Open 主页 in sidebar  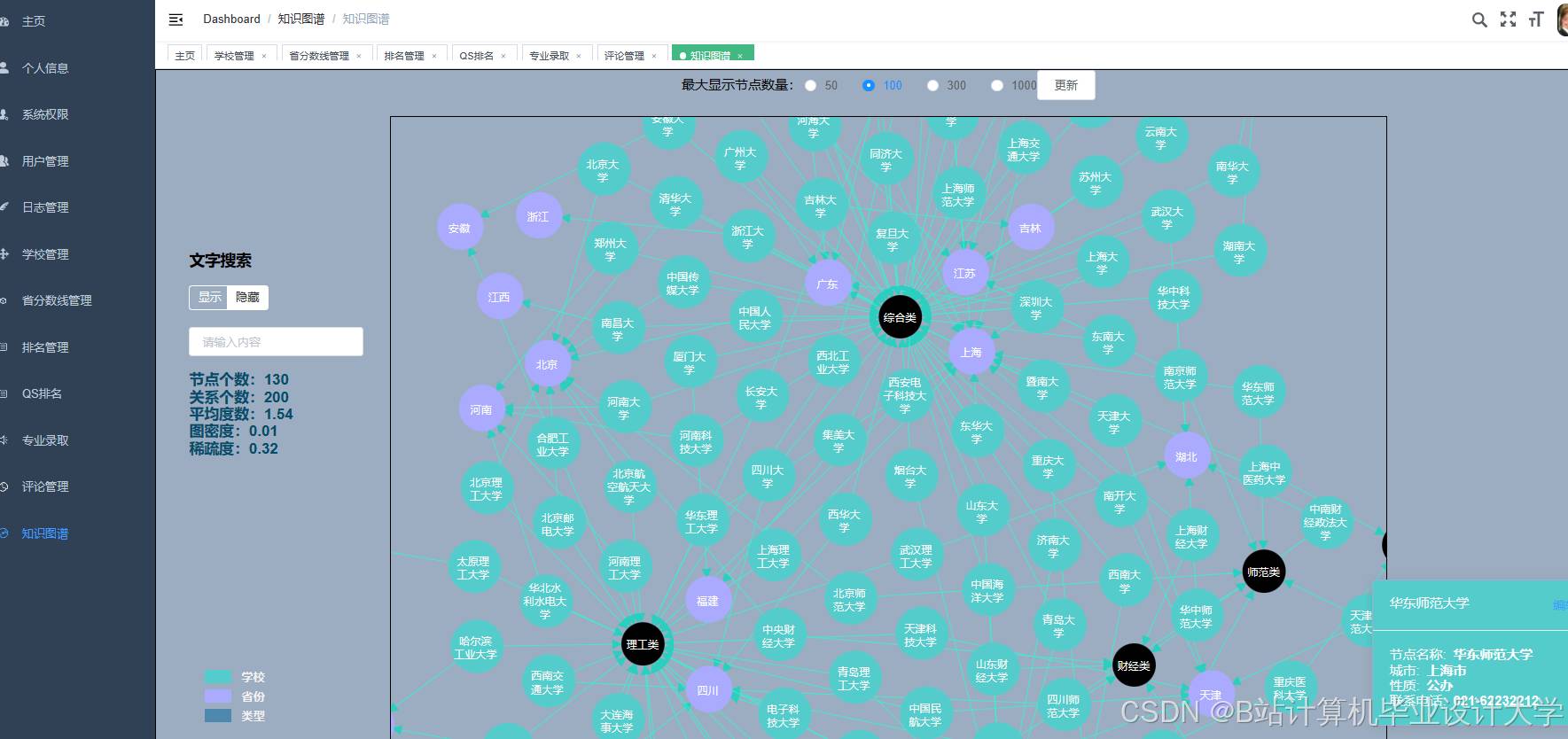77,21
